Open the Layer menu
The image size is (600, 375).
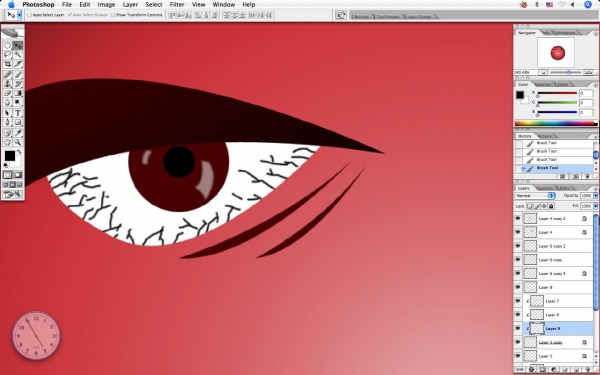[130, 5]
